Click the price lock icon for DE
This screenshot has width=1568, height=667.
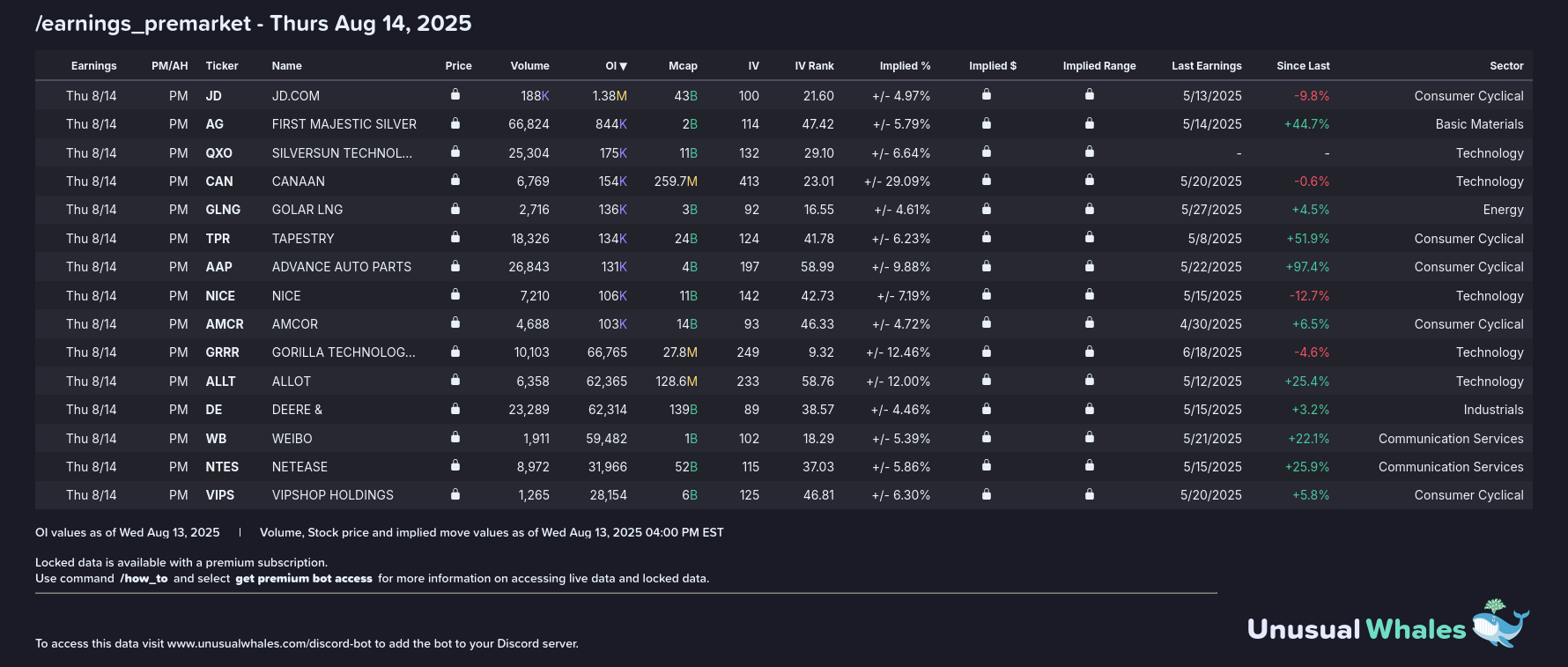[455, 408]
